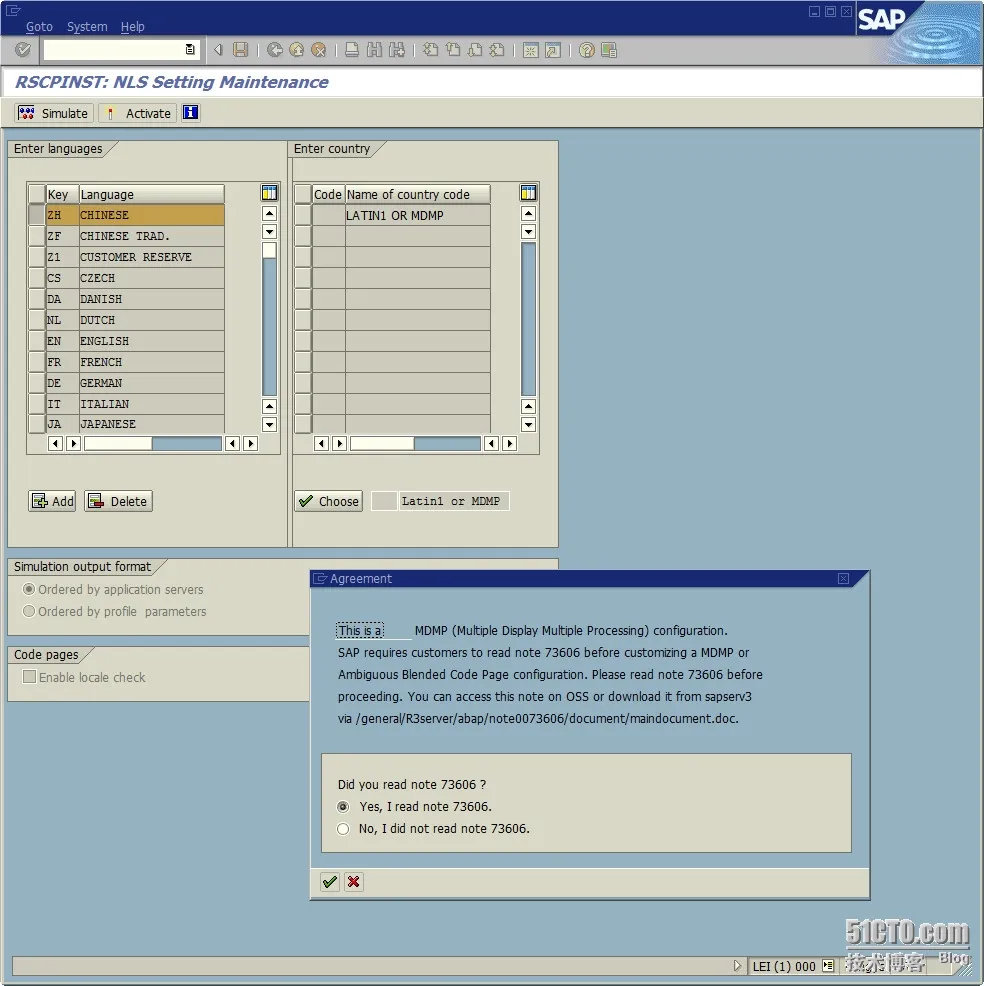The height and width of the screenshot is (986, 984).
Task: Click topmost scroll-up arrow of languages table
Action: tap(269, 213)
